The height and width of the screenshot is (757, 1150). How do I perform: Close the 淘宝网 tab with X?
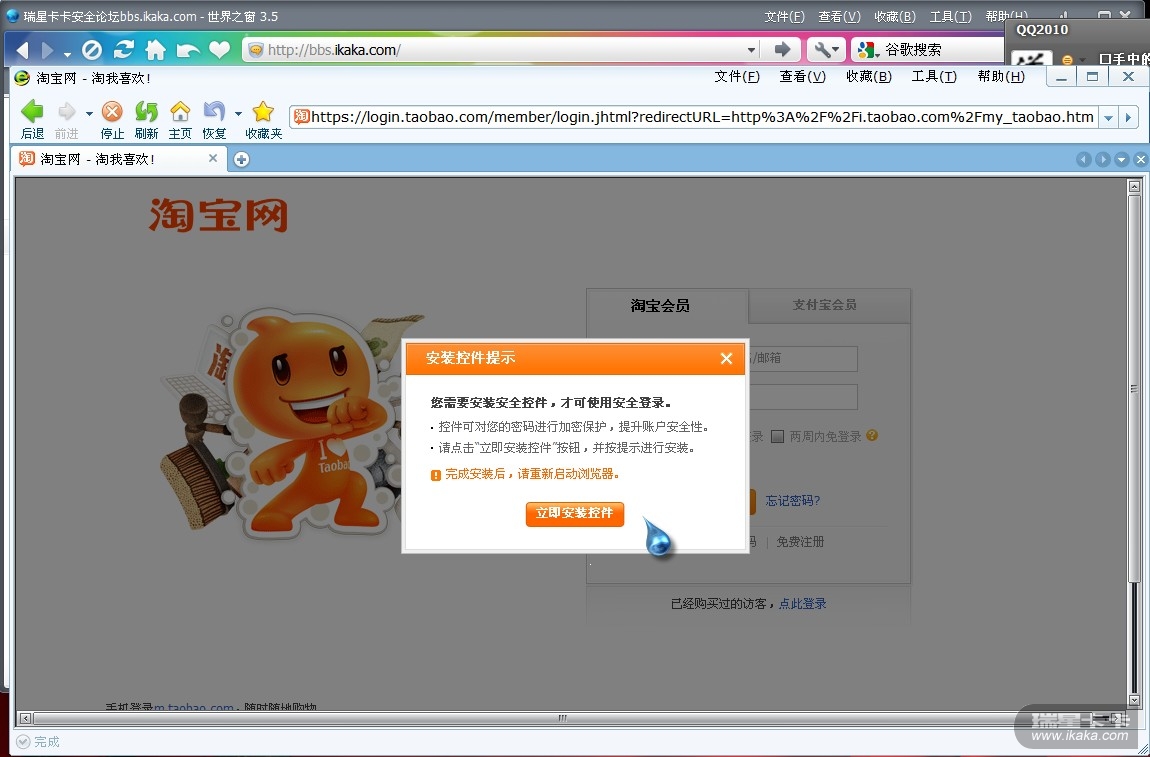tap(213, 158)
